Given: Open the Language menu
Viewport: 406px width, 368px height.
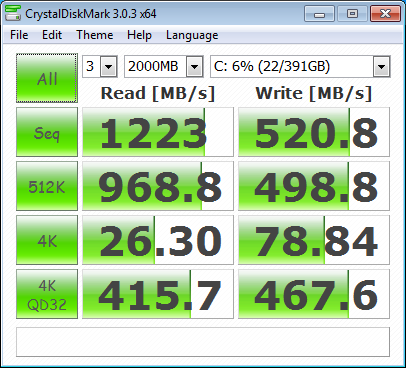Looking at the screenshot, I should (192, 35).
